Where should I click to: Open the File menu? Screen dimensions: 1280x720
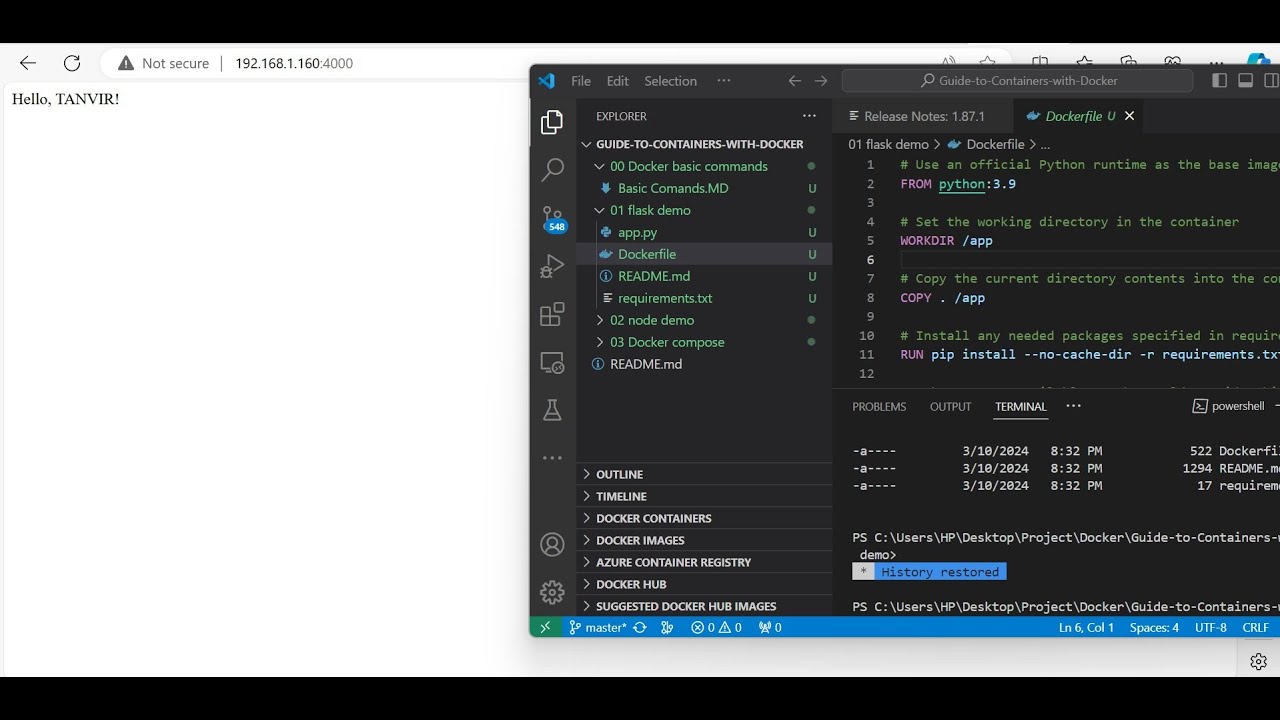pos(581,81)
